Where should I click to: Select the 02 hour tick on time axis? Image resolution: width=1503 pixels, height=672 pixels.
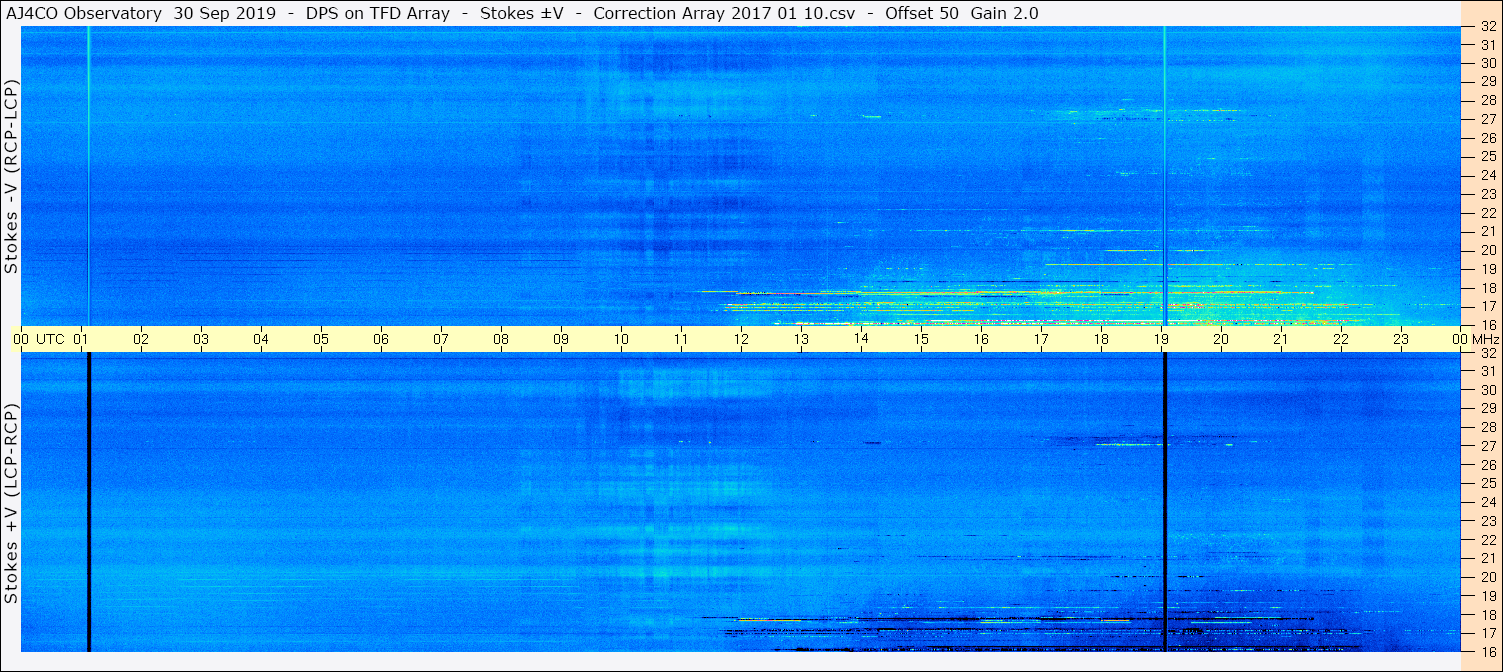click(x=142, y=340)
